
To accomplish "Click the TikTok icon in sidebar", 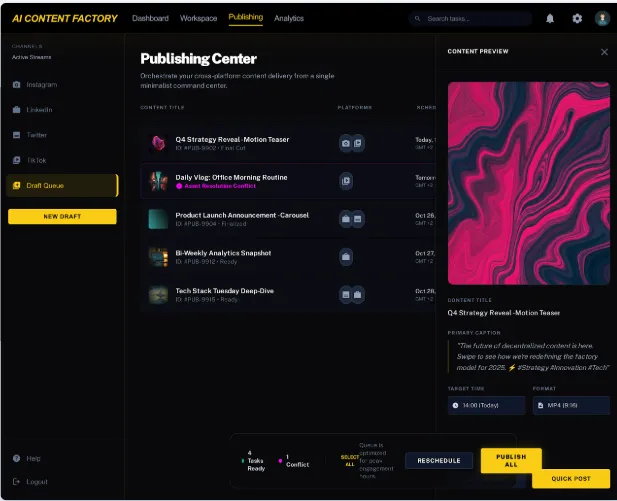I will coord(16,160).
